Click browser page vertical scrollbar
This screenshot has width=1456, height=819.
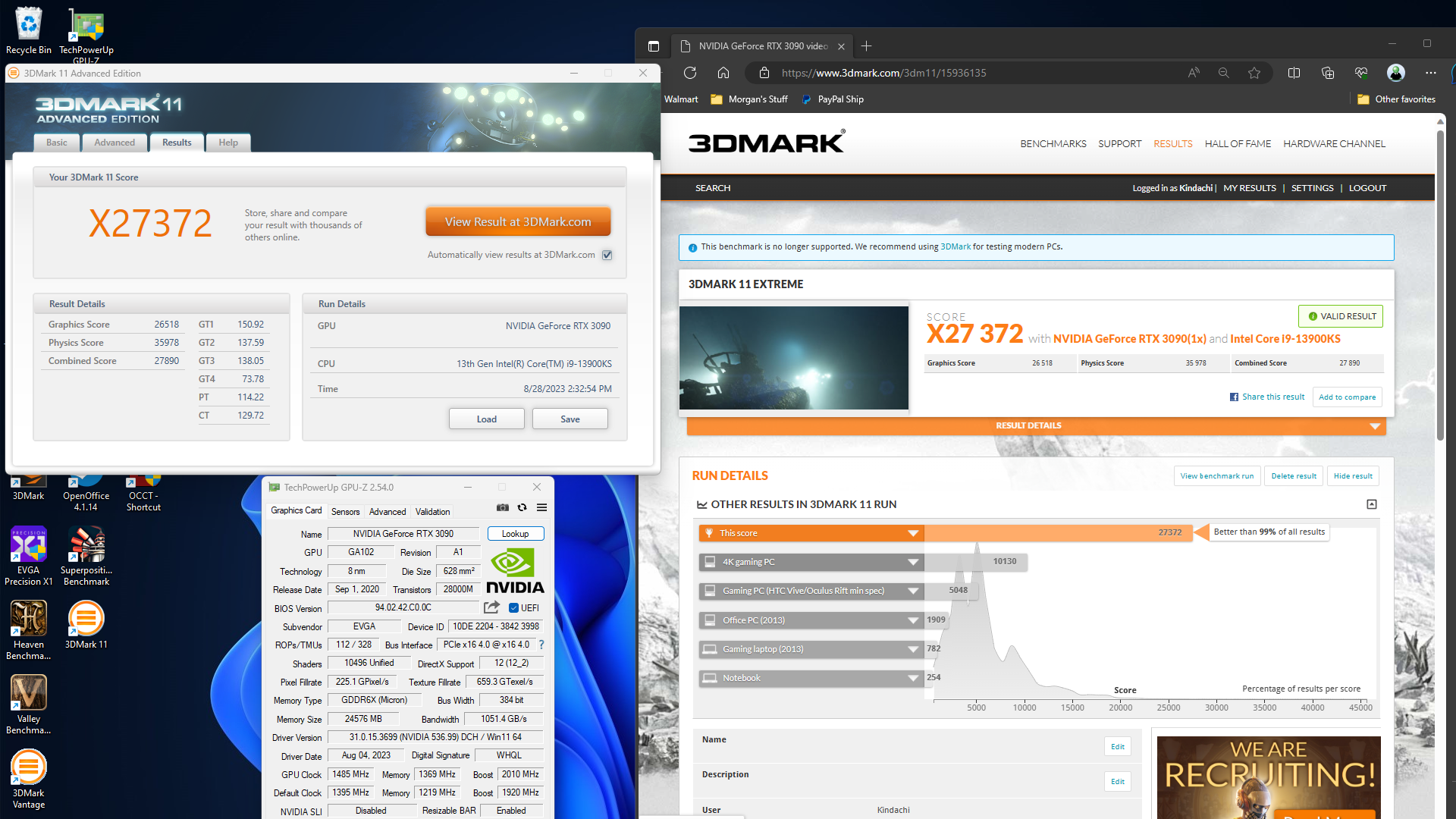click(1440, 285)
